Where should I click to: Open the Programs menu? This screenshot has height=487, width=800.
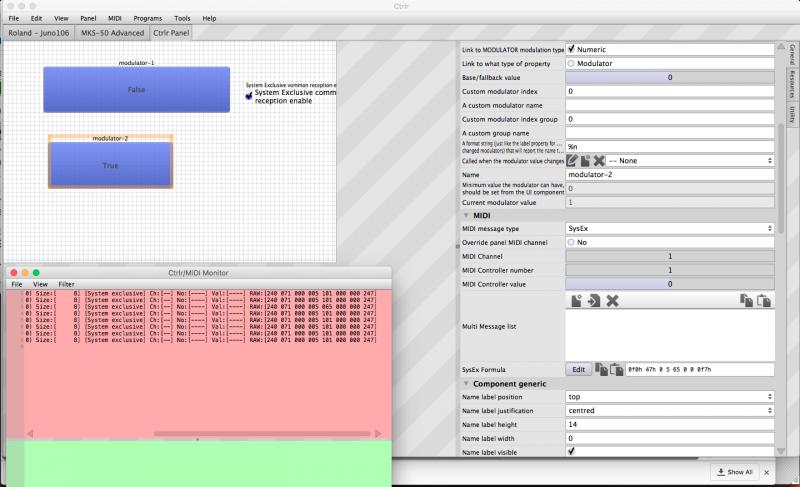tap(147, 18)
